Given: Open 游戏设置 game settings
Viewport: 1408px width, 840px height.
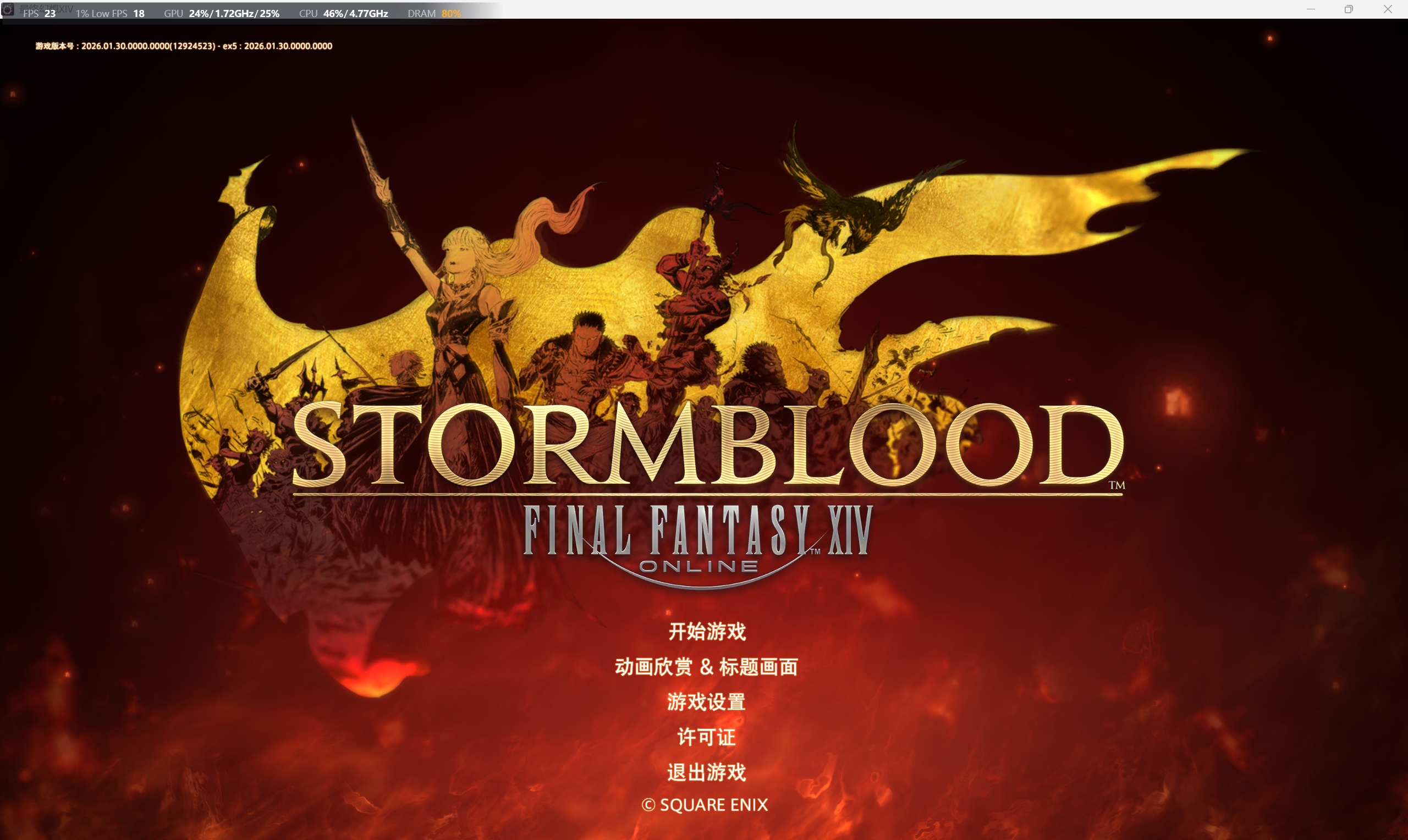Looking at the screenshot, I should (x=706, y=702).
